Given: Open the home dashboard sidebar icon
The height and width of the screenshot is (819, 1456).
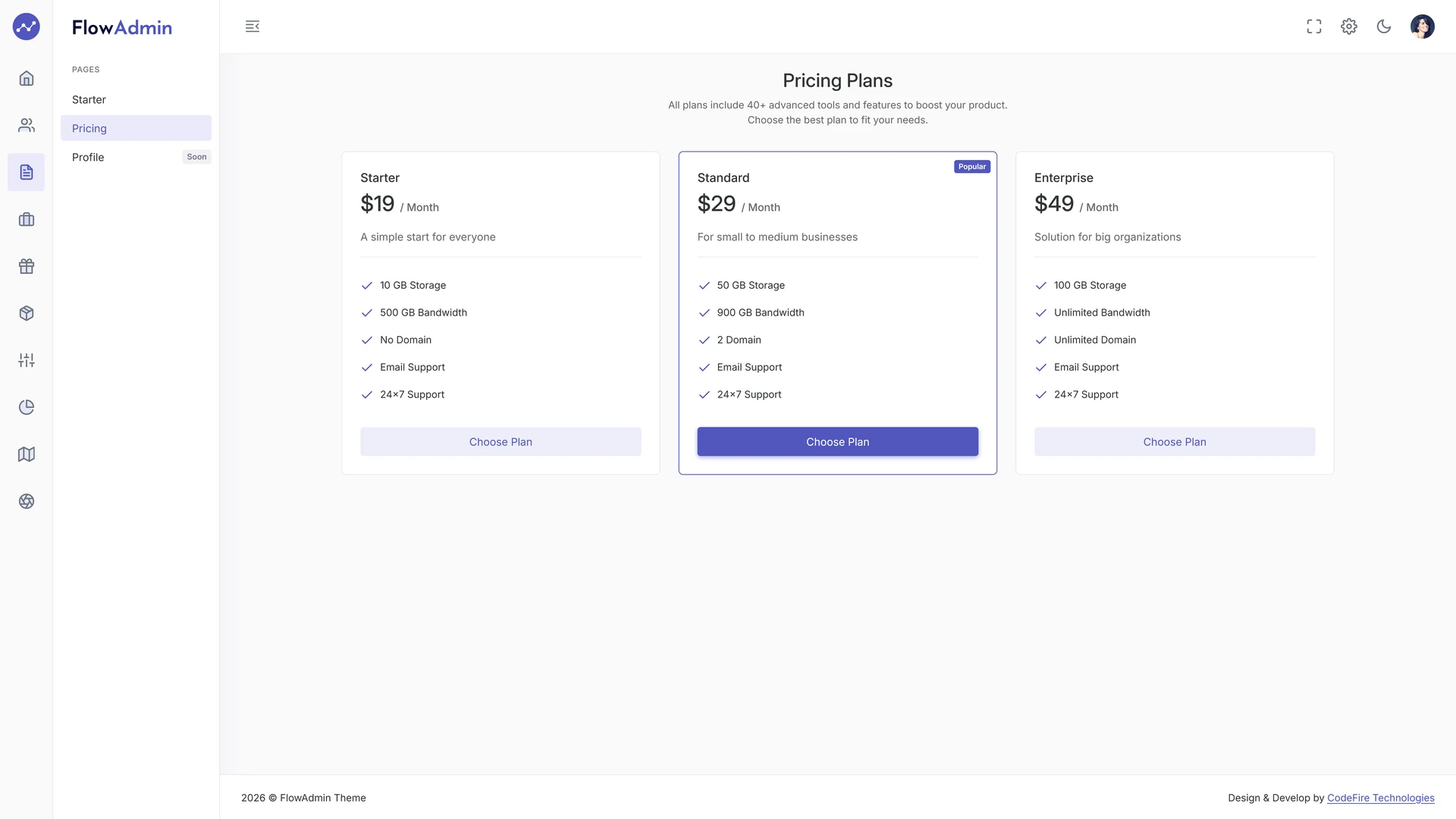Looking at the screenshot, I should tap(27, 78).
